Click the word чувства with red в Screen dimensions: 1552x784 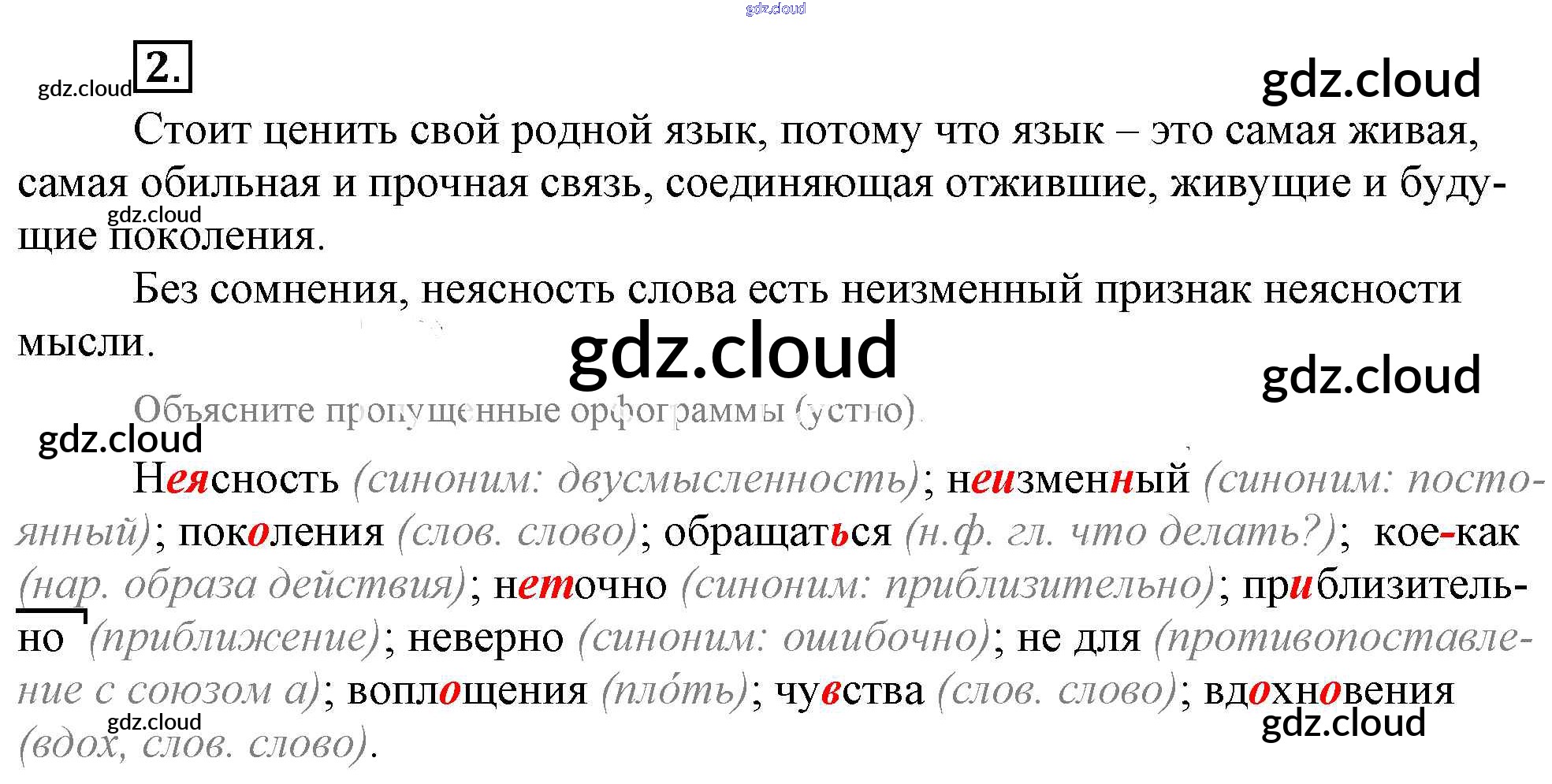coord(849,691)
